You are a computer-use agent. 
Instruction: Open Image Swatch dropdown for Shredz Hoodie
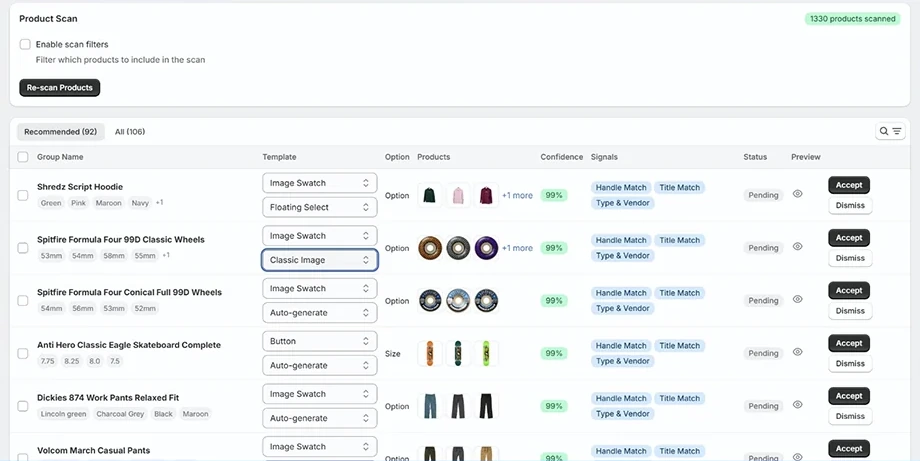(319, 183)
